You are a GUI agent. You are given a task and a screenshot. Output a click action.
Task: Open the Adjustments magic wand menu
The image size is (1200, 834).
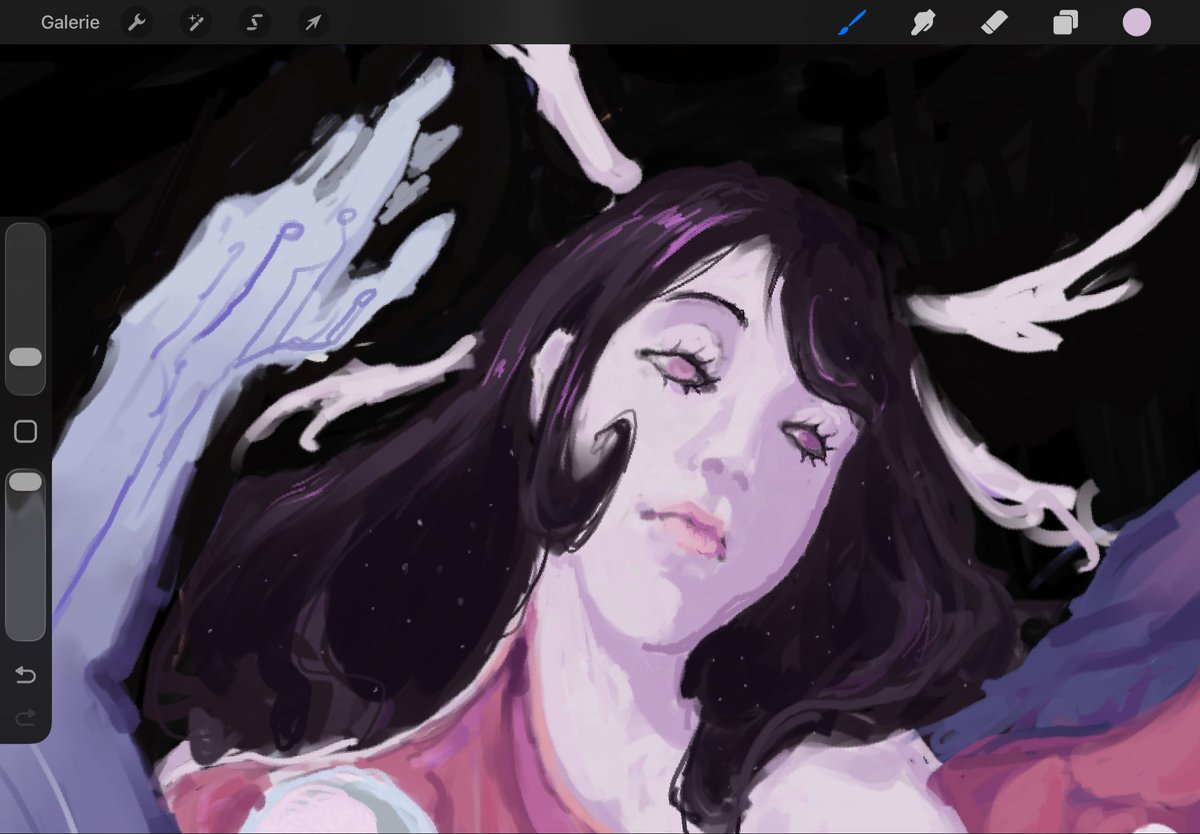[195, 22]
